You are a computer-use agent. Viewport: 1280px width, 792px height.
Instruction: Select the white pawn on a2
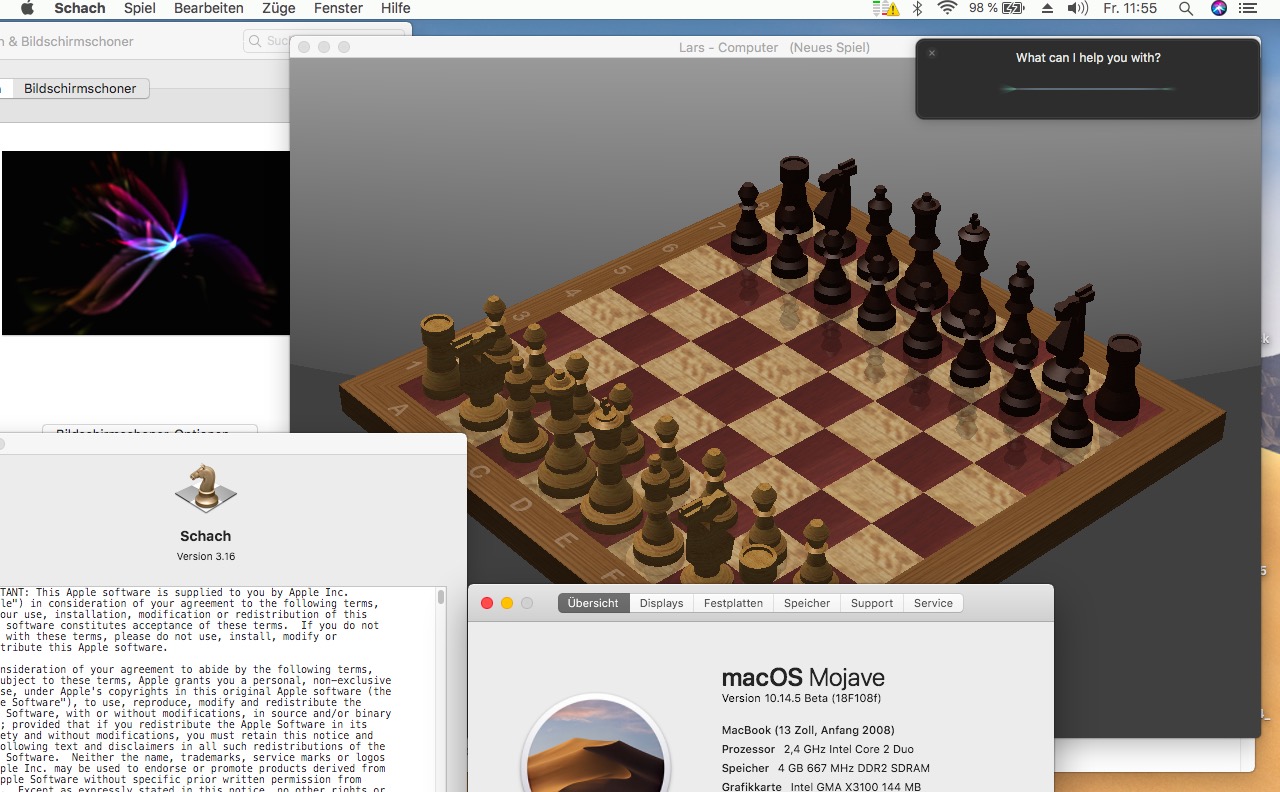[493, 326]
